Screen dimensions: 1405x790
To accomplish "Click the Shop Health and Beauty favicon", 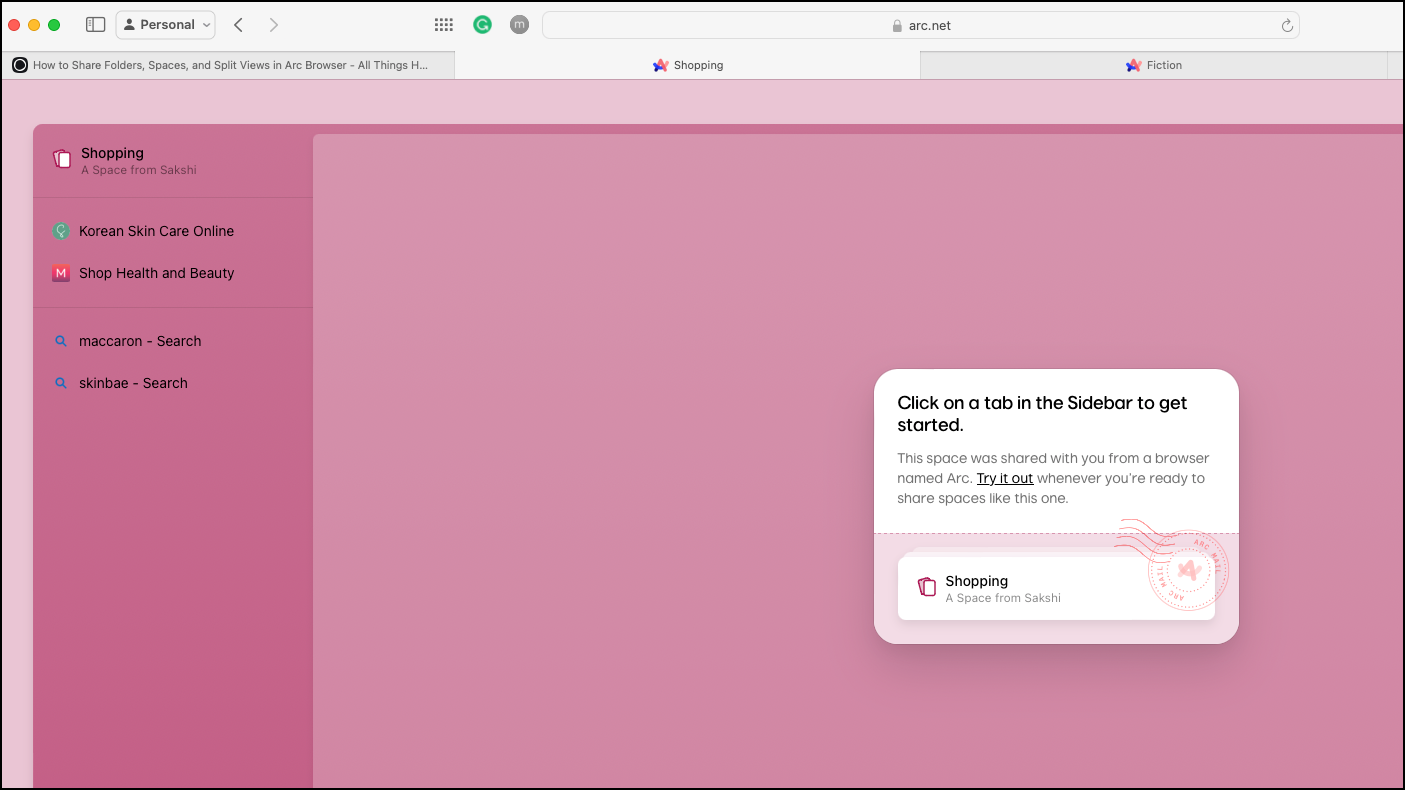I will coord(61,273).
